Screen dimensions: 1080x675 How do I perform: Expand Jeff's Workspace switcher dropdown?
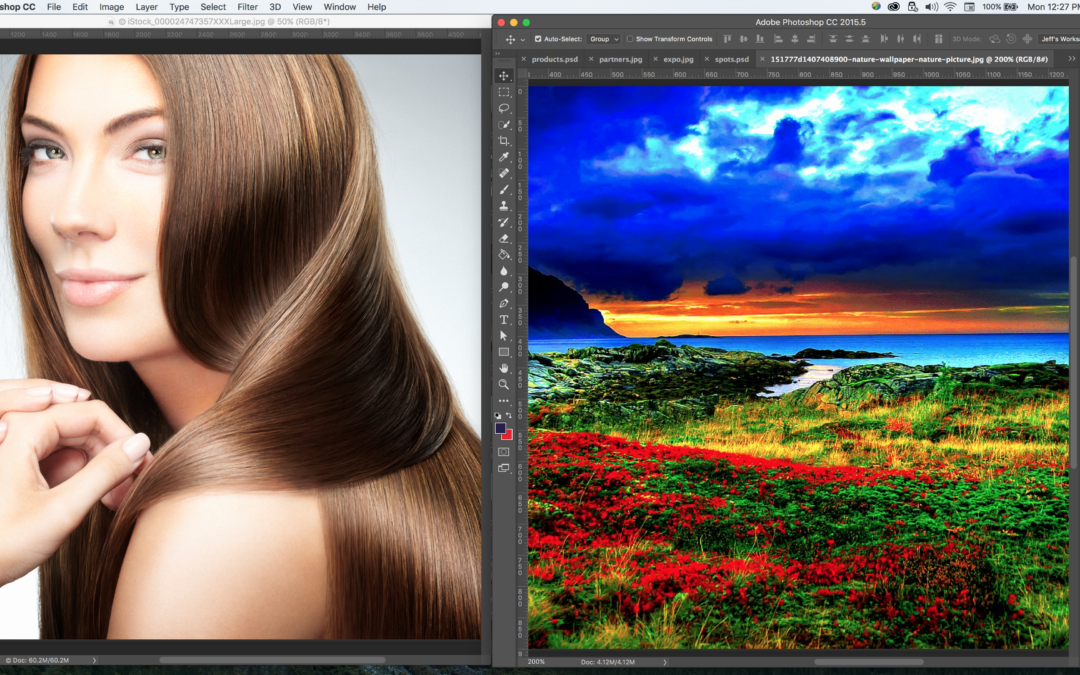[x=1058, y=39]
